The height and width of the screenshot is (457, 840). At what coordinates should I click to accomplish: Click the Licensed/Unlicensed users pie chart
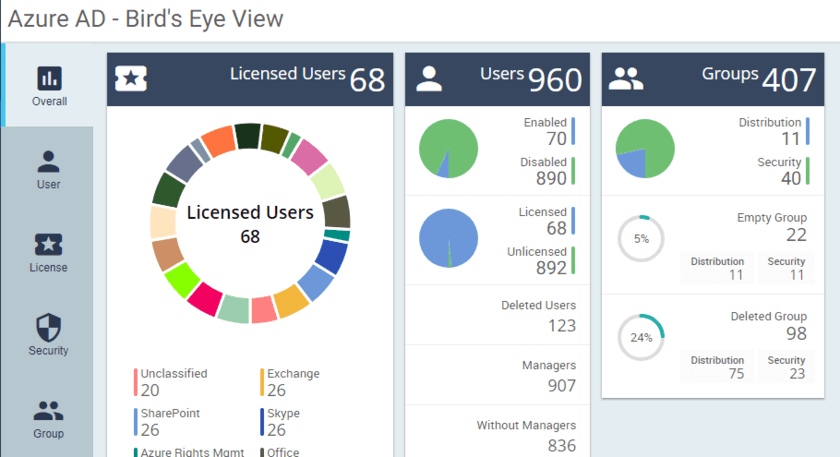(449, 238)
